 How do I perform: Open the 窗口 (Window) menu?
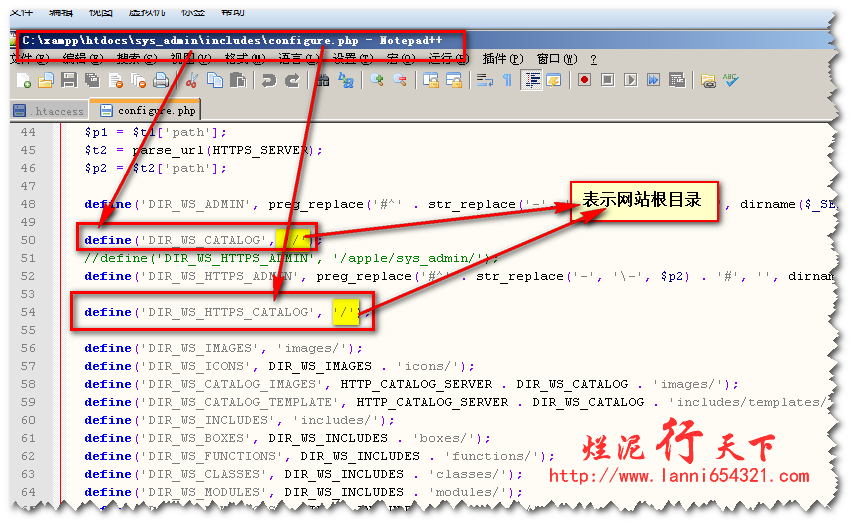click(555, 59)
